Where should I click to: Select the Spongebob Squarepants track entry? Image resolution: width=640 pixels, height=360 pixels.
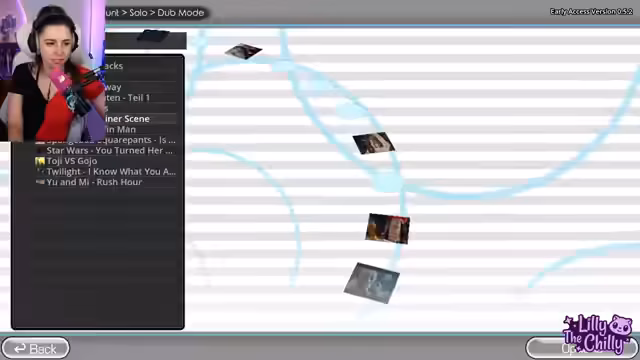tap(106, 140)
